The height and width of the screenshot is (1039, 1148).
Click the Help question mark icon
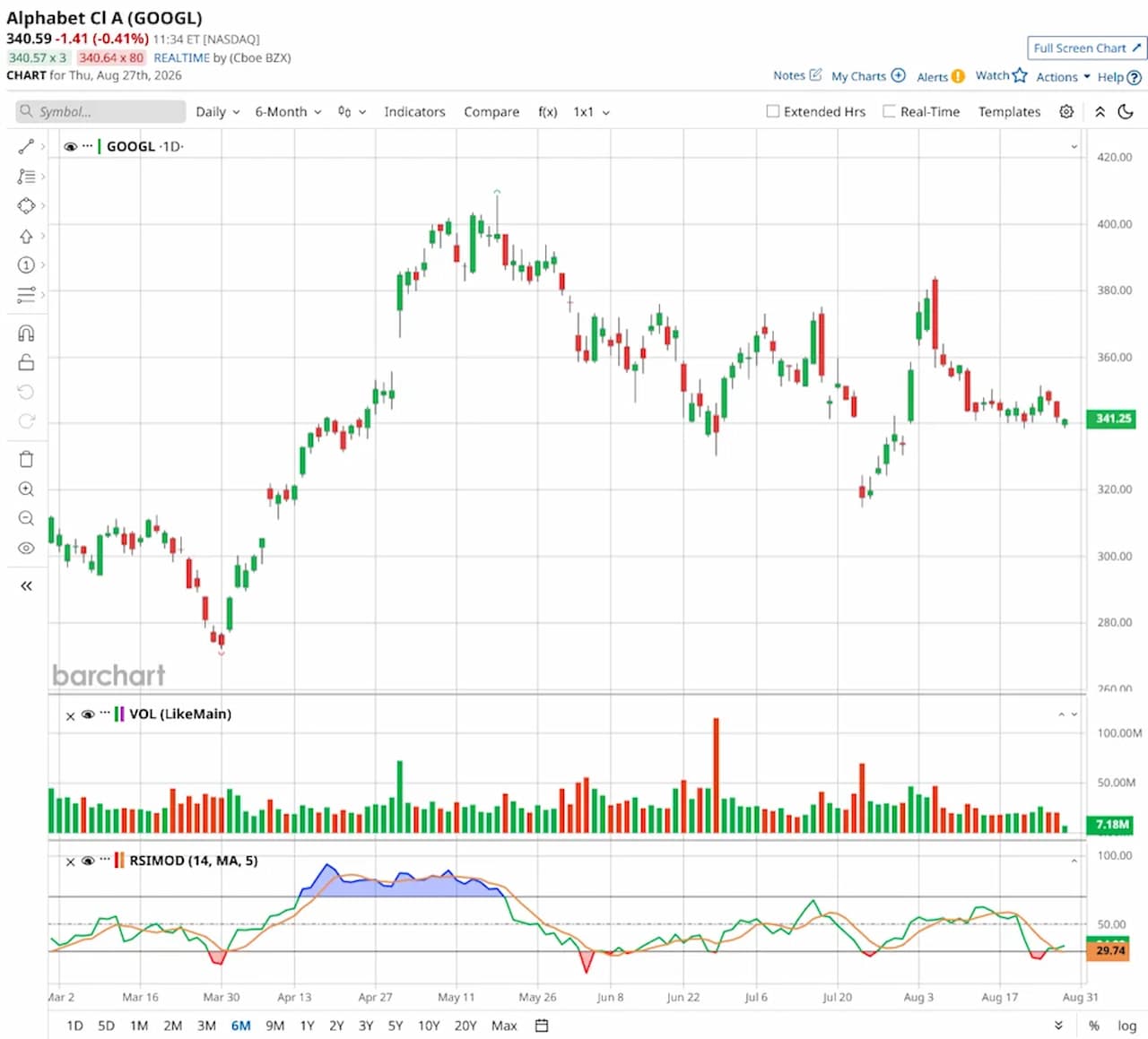click(1135, 77)
